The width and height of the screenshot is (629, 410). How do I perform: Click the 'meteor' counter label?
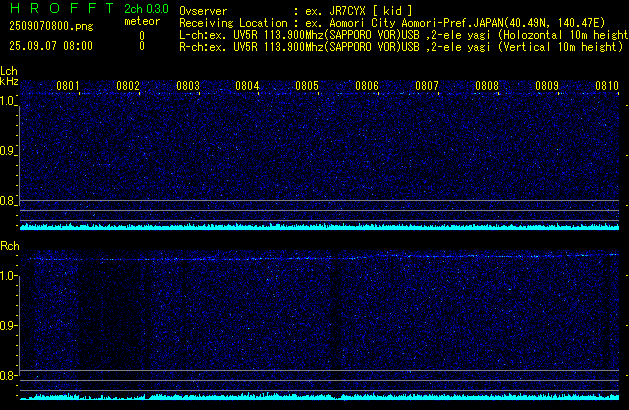pos(142,21)
